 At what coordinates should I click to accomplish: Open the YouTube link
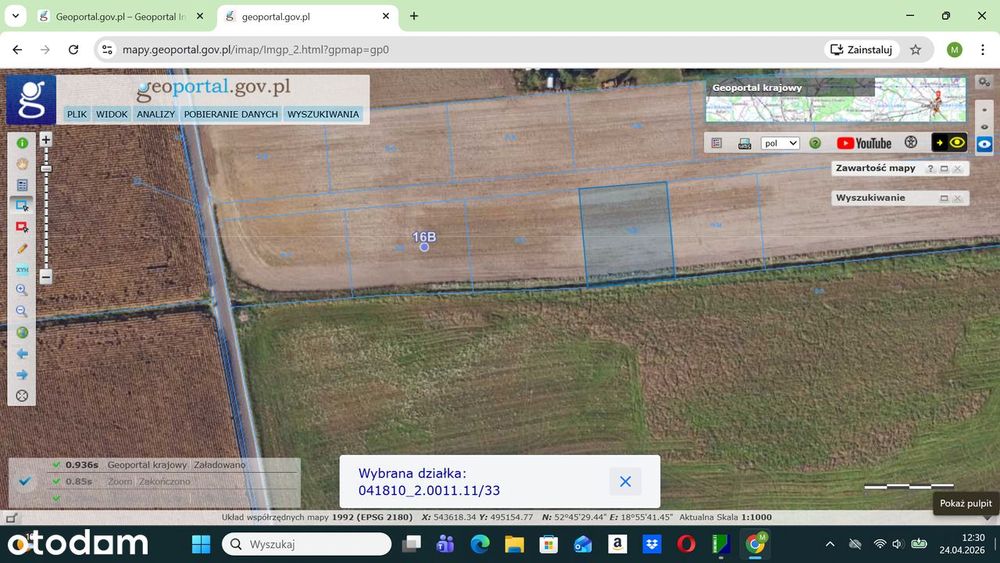point(864,143)
